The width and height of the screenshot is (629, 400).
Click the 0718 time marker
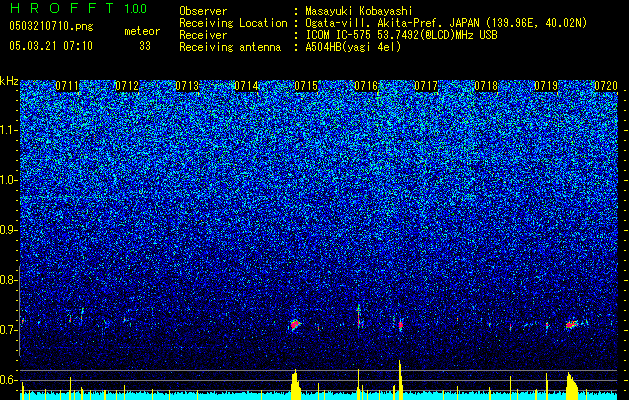click(486, 86)
